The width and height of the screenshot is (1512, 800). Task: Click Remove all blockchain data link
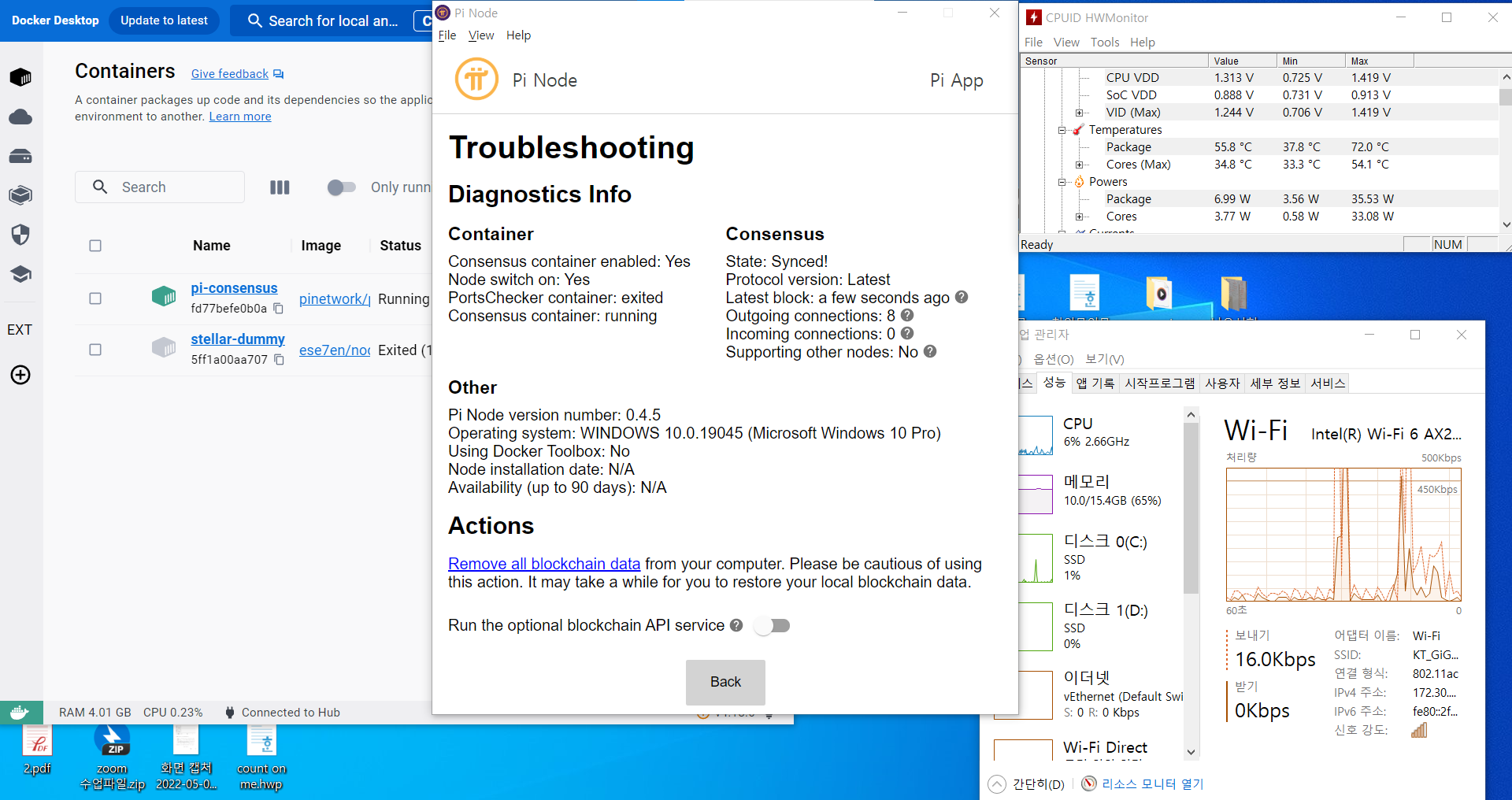click(x=544, y=564)
